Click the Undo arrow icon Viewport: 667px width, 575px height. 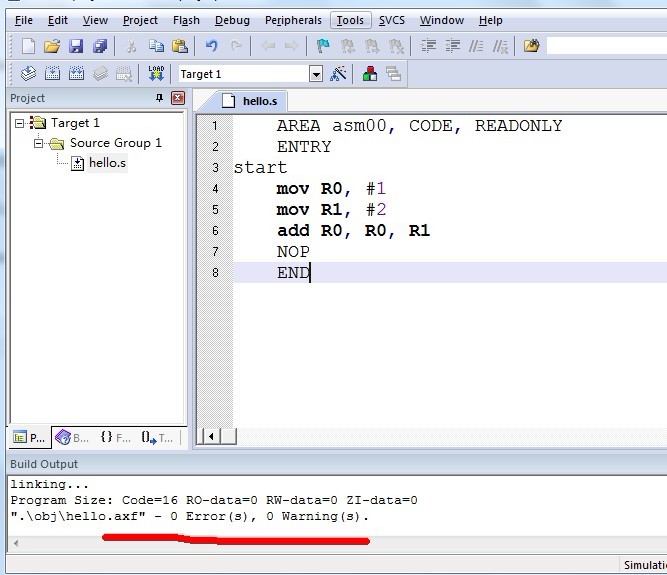[211, 46]
